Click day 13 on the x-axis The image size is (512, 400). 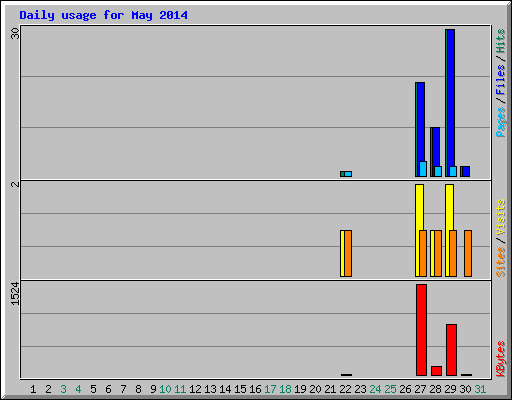(210, 389)
